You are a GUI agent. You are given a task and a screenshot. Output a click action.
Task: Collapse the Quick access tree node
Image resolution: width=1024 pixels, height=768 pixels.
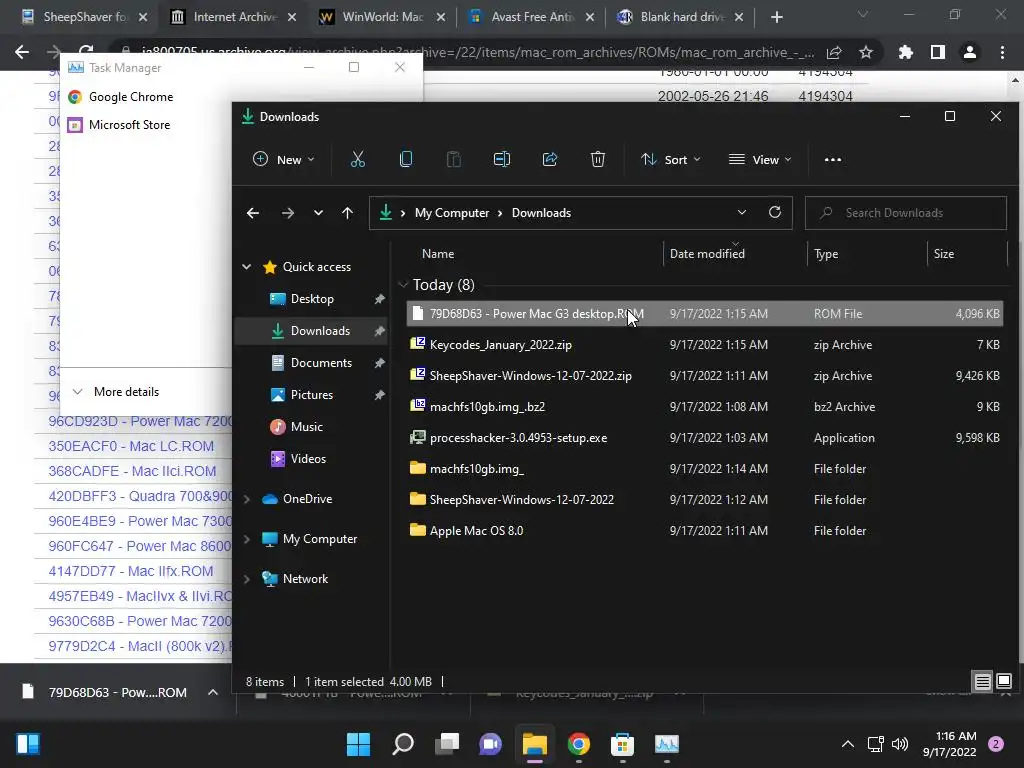[247, 266]
